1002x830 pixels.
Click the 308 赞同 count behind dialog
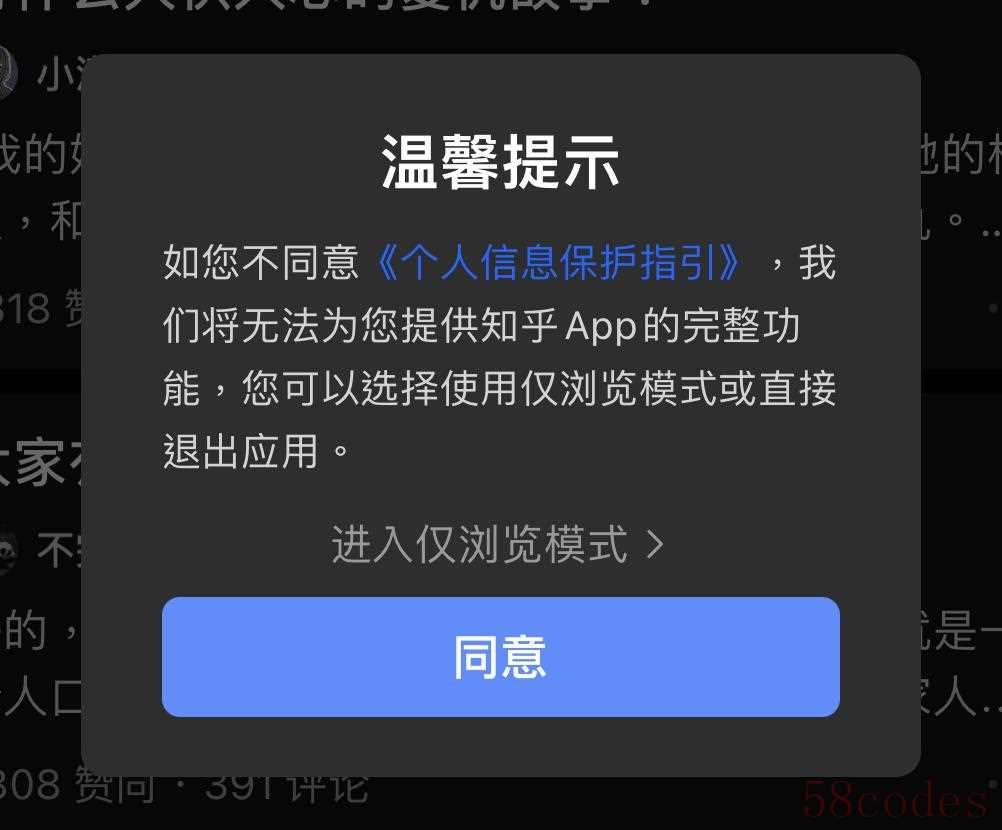(x=77, y=785)
